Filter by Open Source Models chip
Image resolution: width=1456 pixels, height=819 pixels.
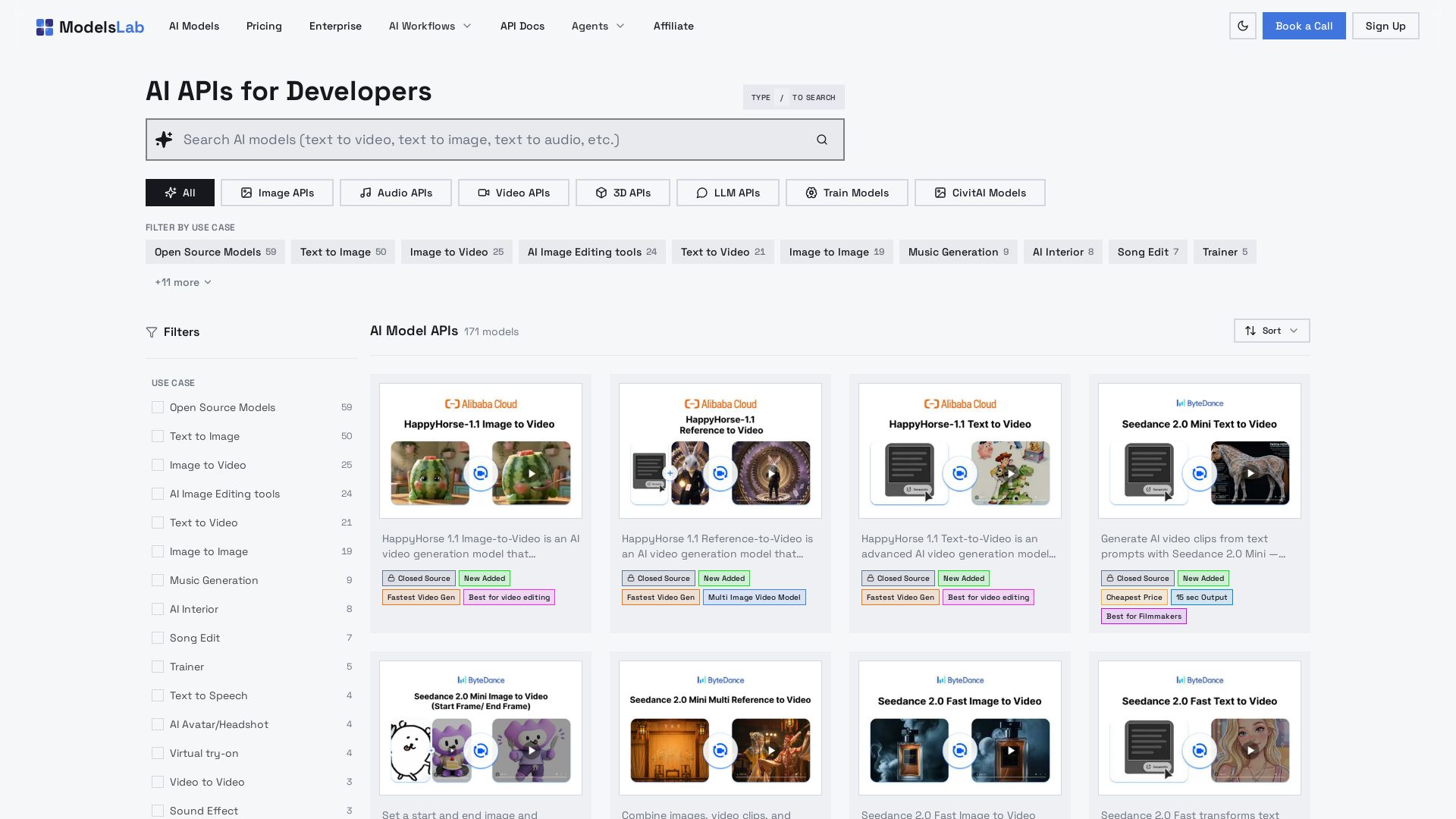tap(215, 252)
